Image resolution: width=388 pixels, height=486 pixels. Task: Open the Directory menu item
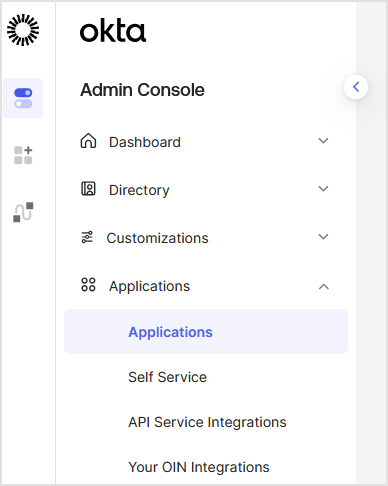pyautogui.click(x=206, y=190)
